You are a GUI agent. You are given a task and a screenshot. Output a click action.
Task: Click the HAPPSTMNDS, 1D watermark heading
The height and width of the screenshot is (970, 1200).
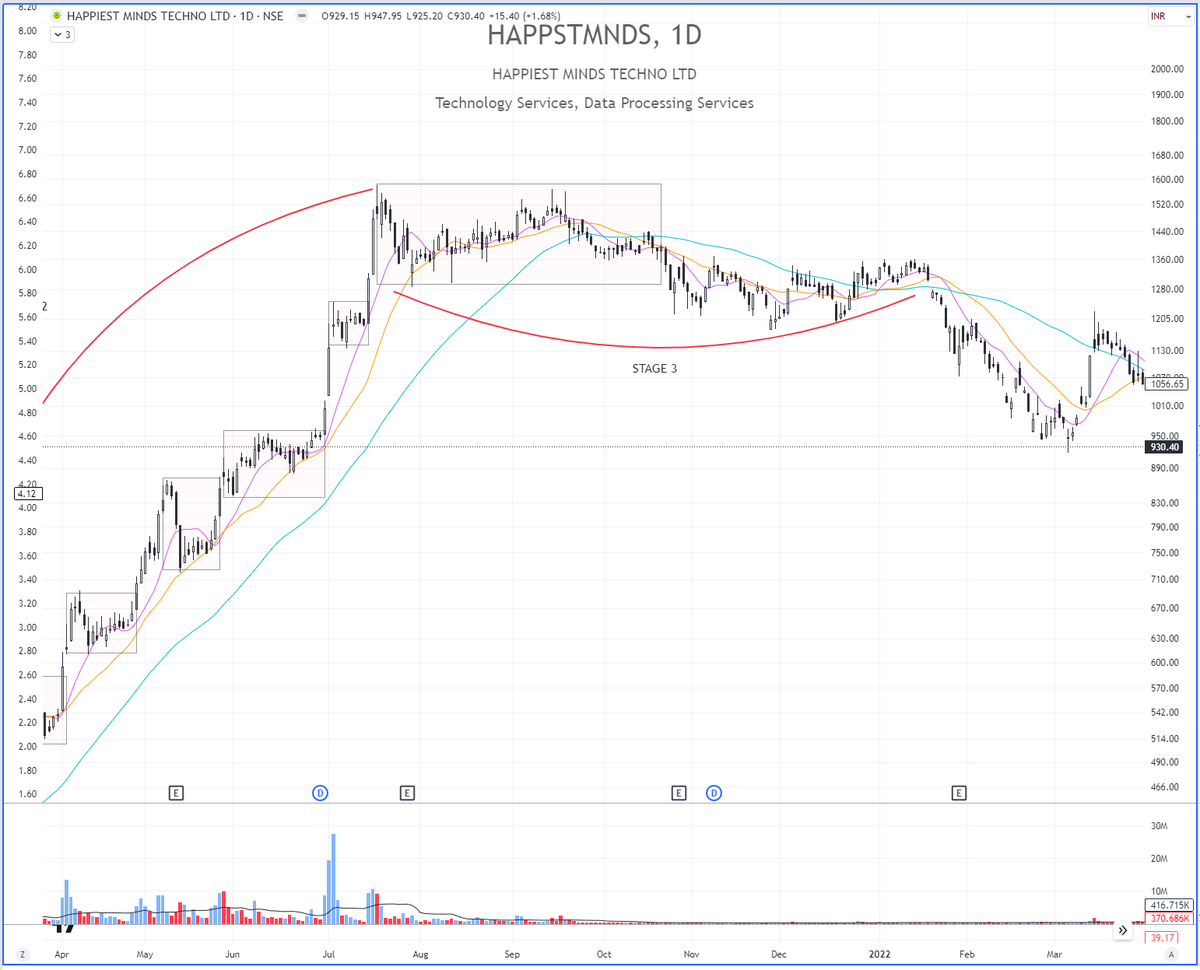pyautogui.click(x=594, y=35)
